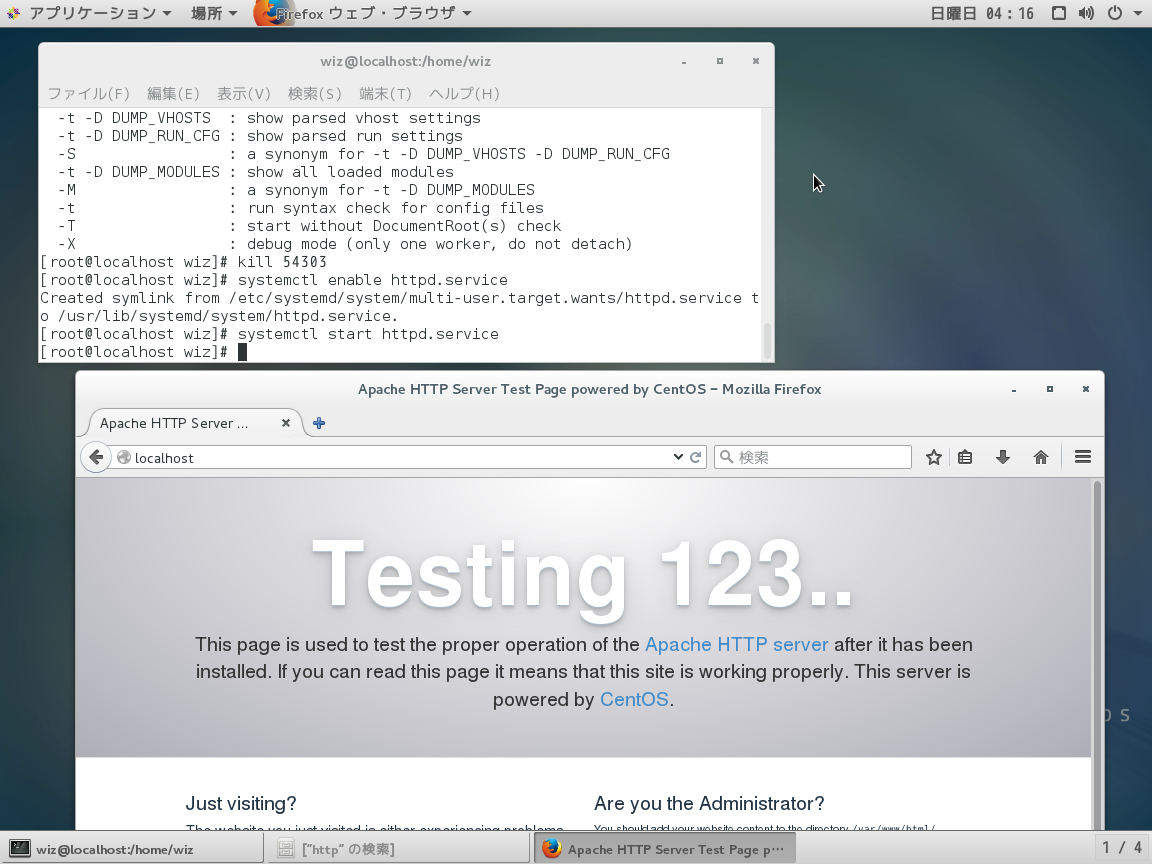Viewport: 1152px width, 864px height.
Task: Open terminal ファイル(F) menu
Action: tap(89, 93)
